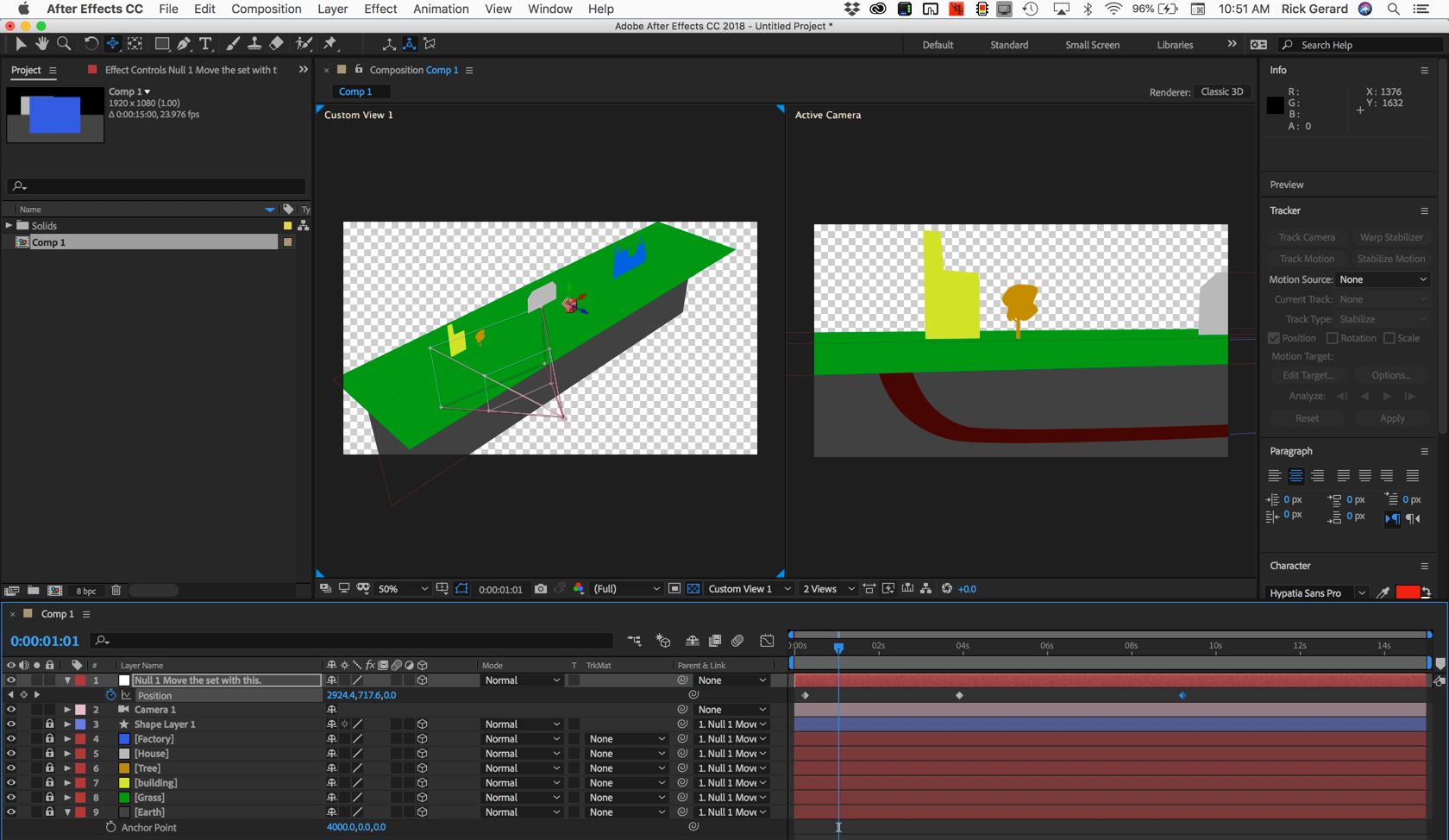Select the Horizontal Type tool
Image resolution: width=1449 pixels, height=840 pixels.
[205, 43]
